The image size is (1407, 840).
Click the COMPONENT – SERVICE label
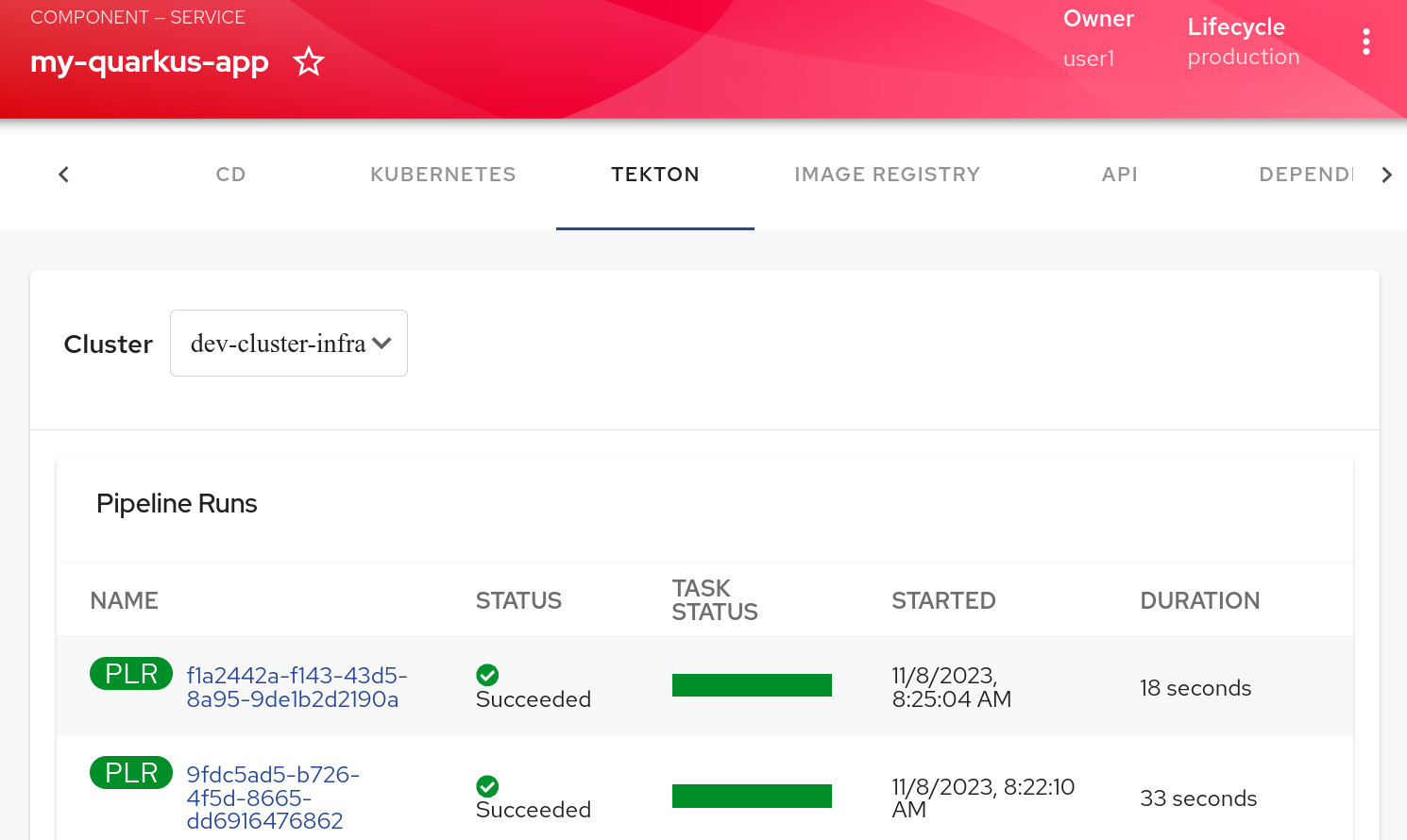pos(138,17)
